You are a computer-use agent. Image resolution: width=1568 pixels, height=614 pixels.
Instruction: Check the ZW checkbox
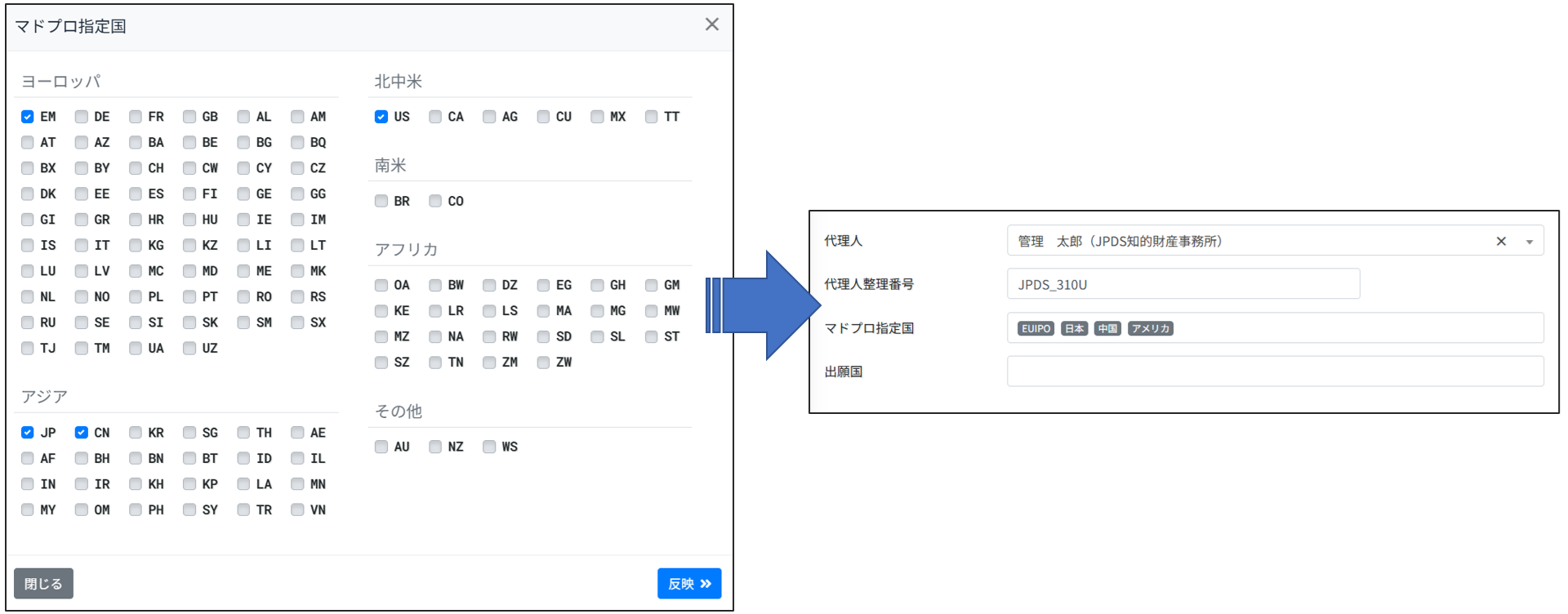tap(543, 363)
